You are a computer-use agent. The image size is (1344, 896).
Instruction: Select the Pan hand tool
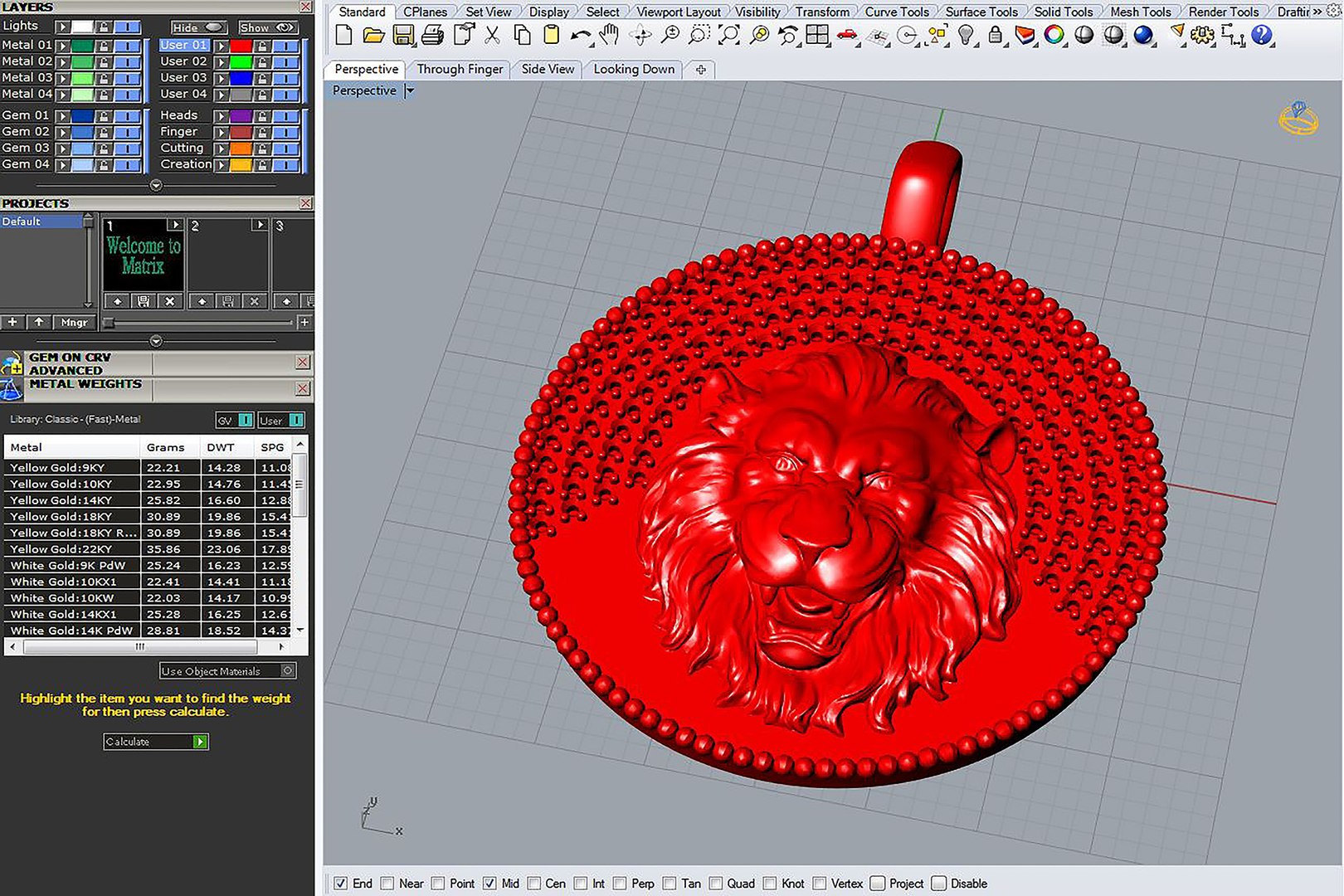610,36
